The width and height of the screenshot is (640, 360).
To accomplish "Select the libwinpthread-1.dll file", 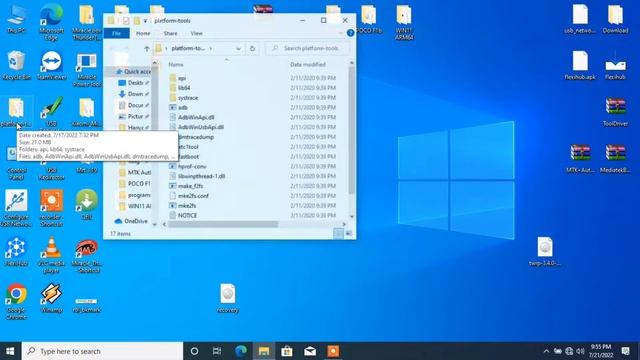I will (x=197, y=176).
